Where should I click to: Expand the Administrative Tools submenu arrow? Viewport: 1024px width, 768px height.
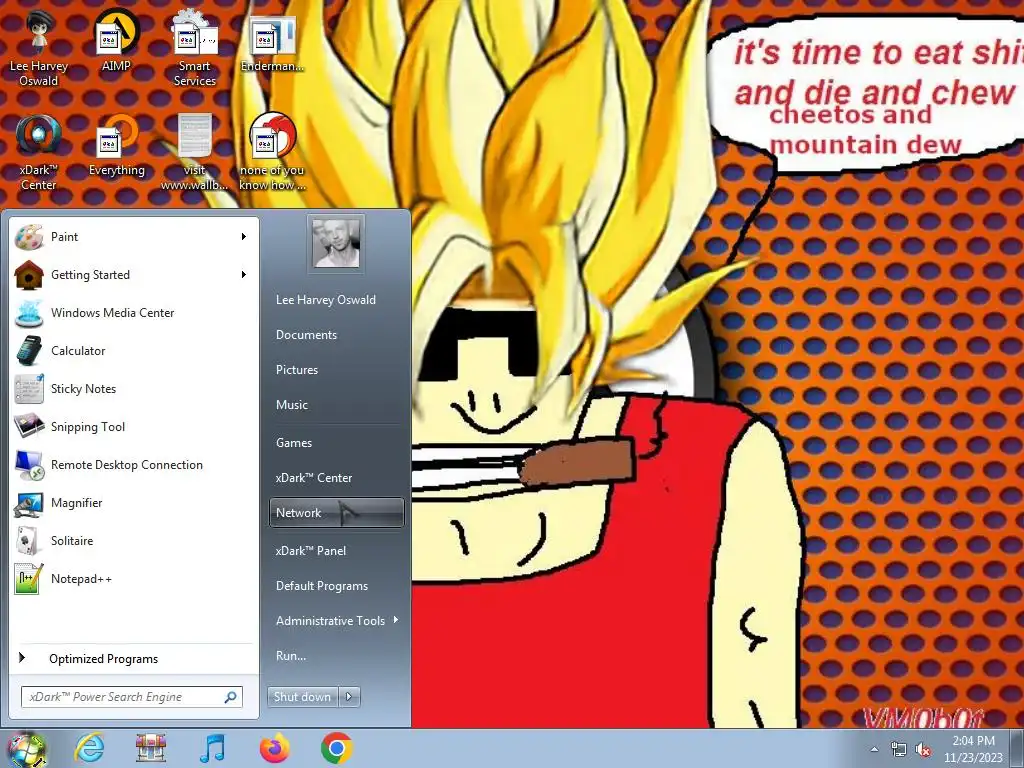click(396, 620)
